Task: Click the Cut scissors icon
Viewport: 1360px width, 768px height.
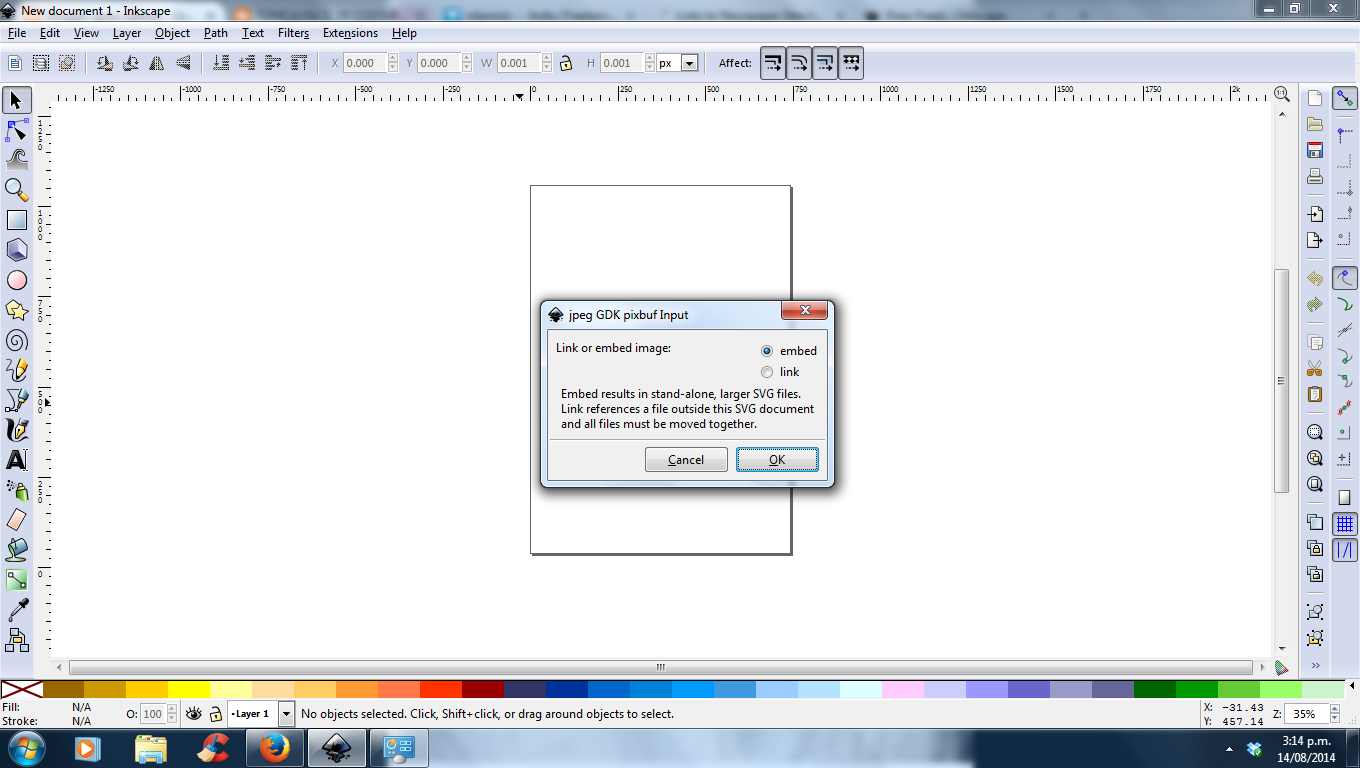Action: (1315, 369)
